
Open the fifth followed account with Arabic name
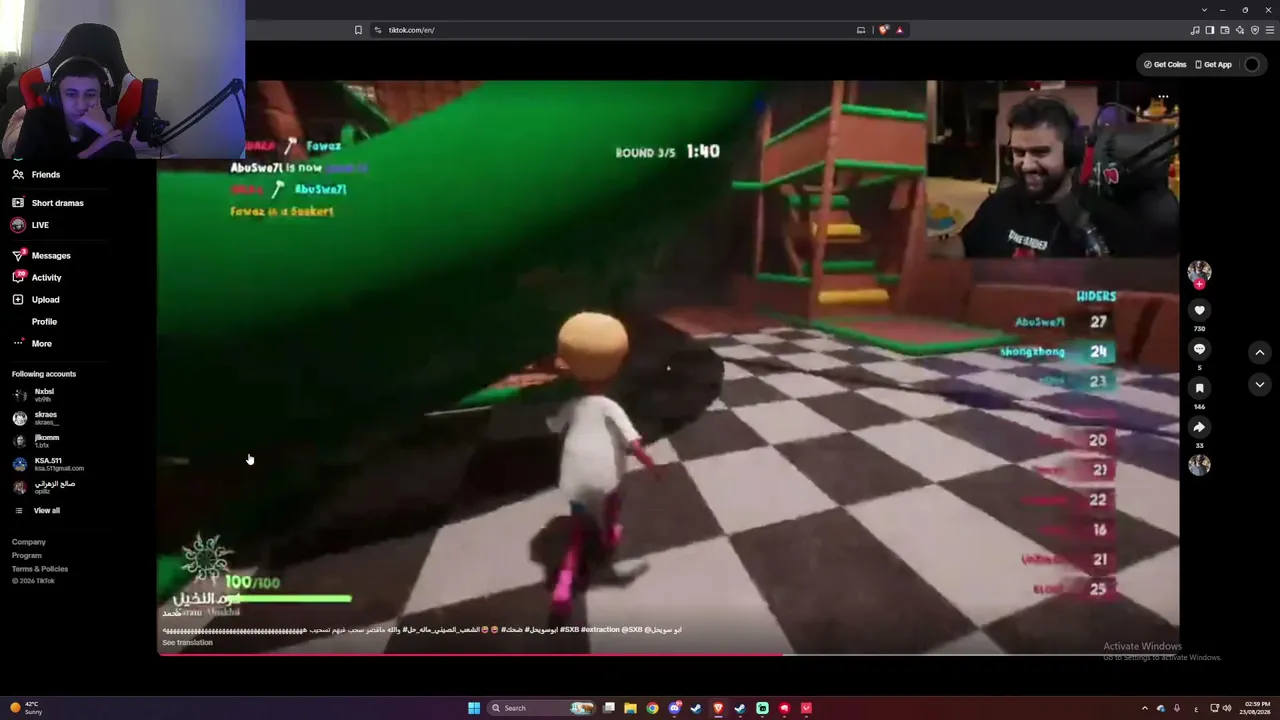44,487
